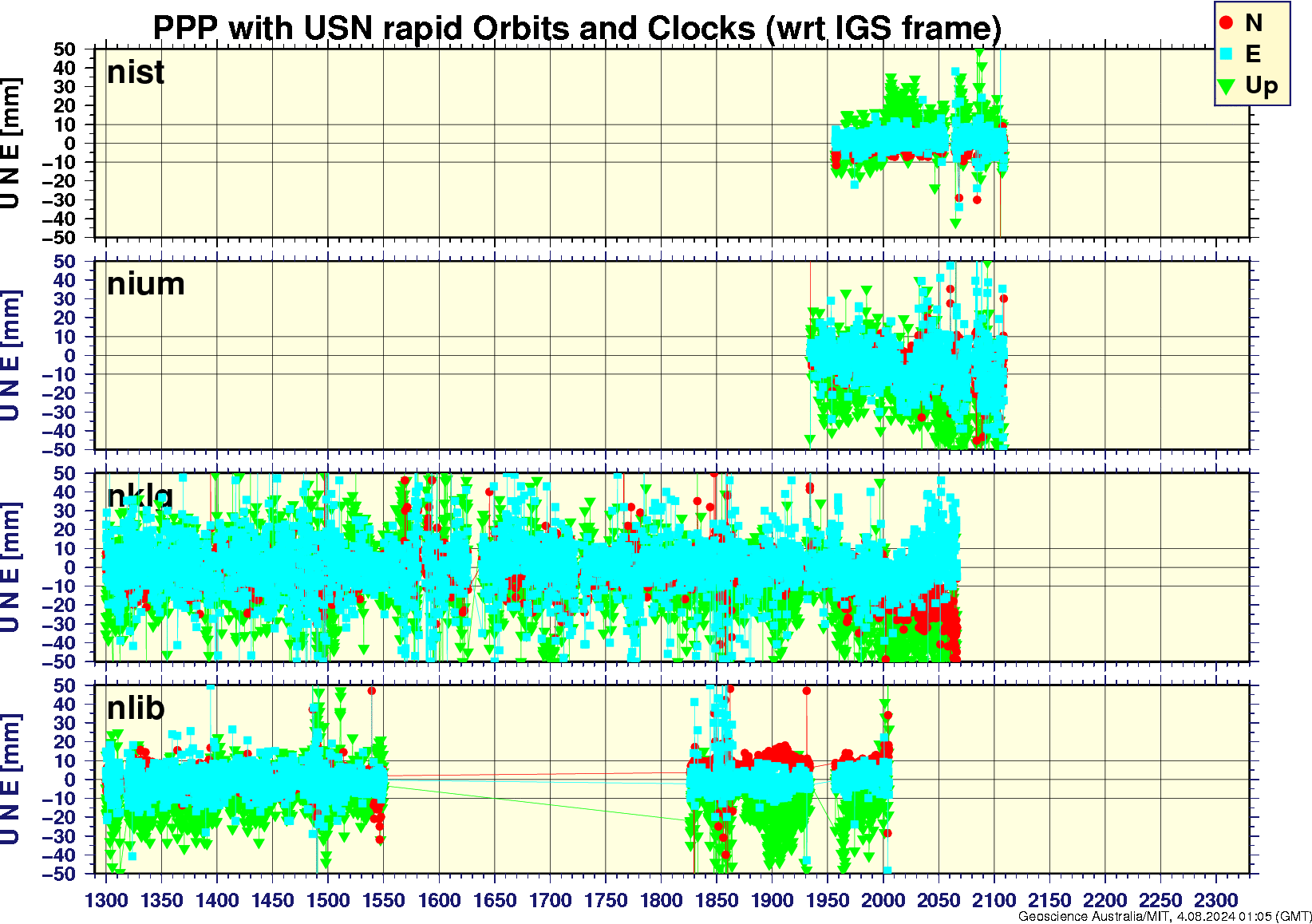Click the 50 tick label of nist panel
Viewport: 1312px width, 924px height.
(65, 49)
